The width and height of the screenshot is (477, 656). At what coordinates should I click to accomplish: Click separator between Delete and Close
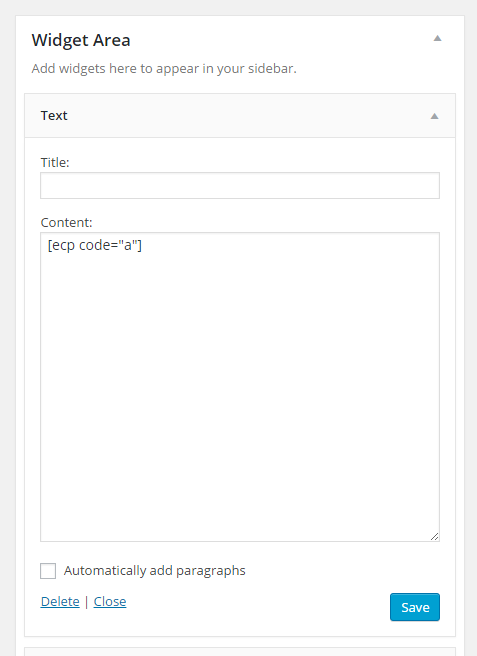click(86, 602)
